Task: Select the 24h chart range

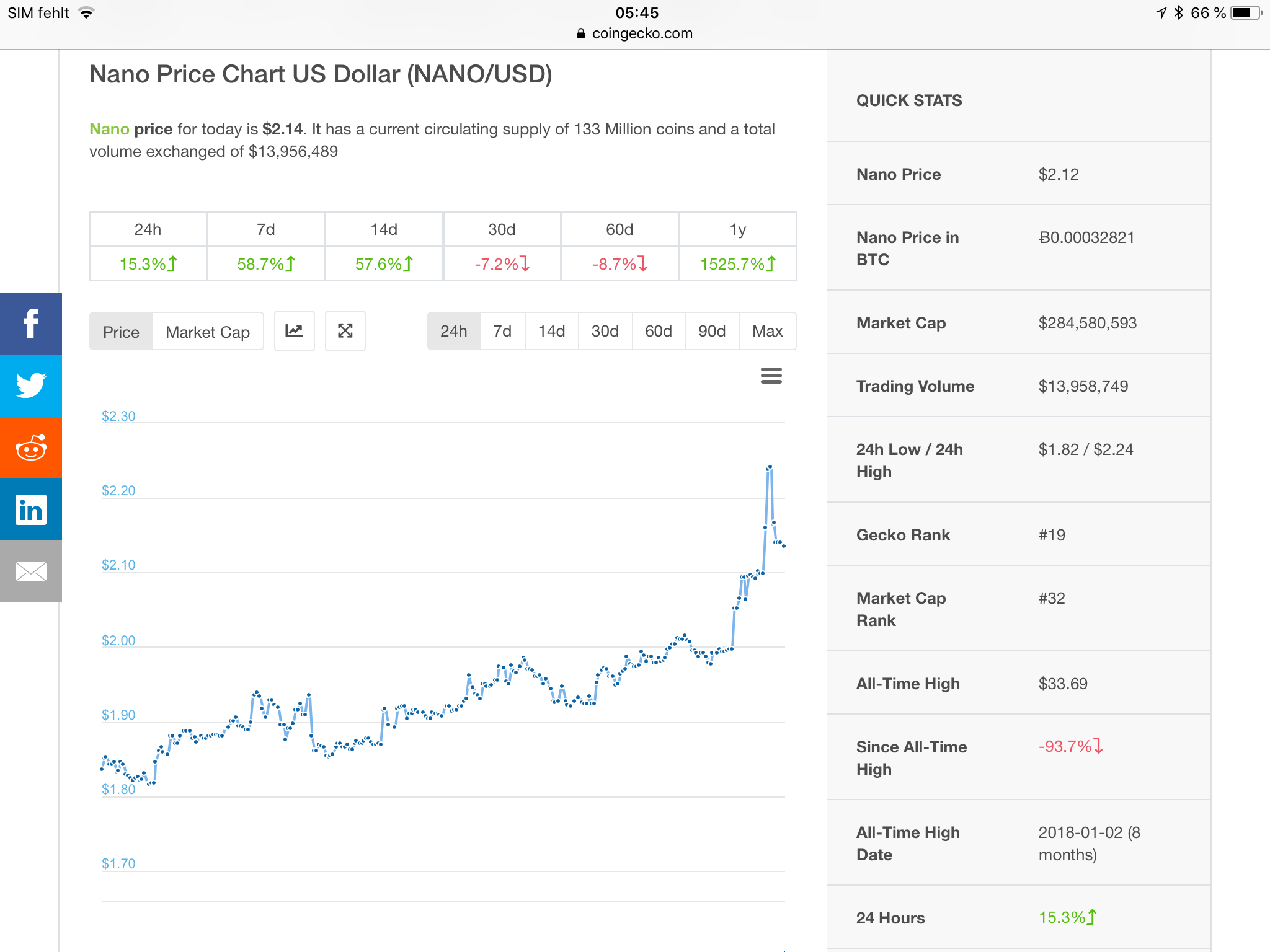Action: [x=453, y=331]
